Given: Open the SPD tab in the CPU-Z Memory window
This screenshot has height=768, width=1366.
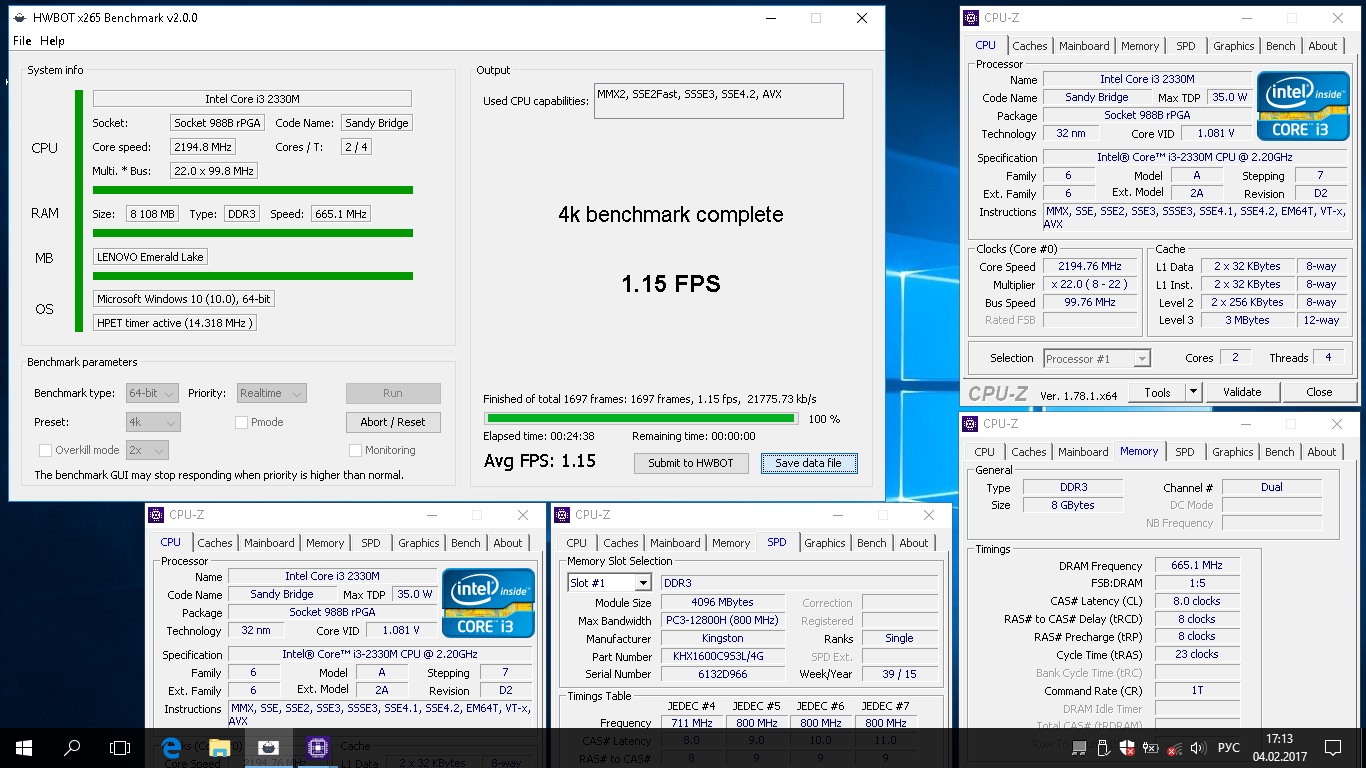Looking at the screenshot, I should [1185, 452].
